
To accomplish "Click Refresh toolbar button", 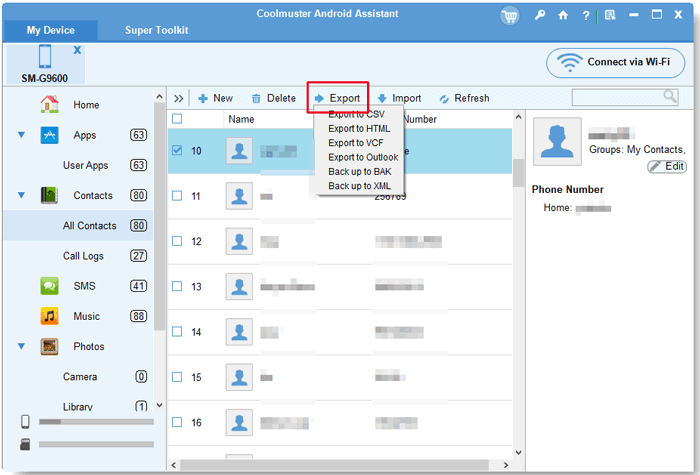I will [464, 98].
